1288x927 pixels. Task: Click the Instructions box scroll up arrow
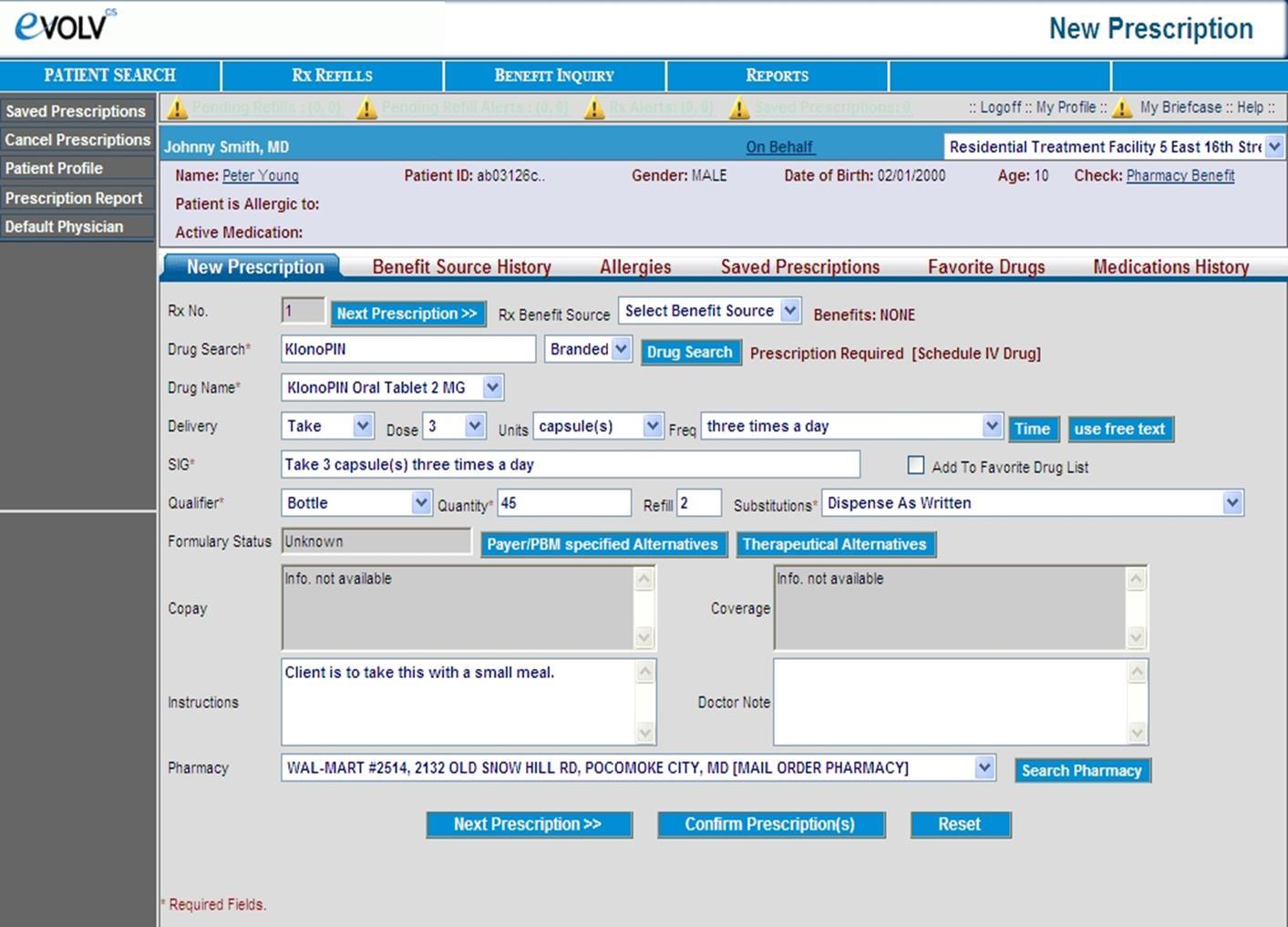pyautogui.click(x=645, y=672)
